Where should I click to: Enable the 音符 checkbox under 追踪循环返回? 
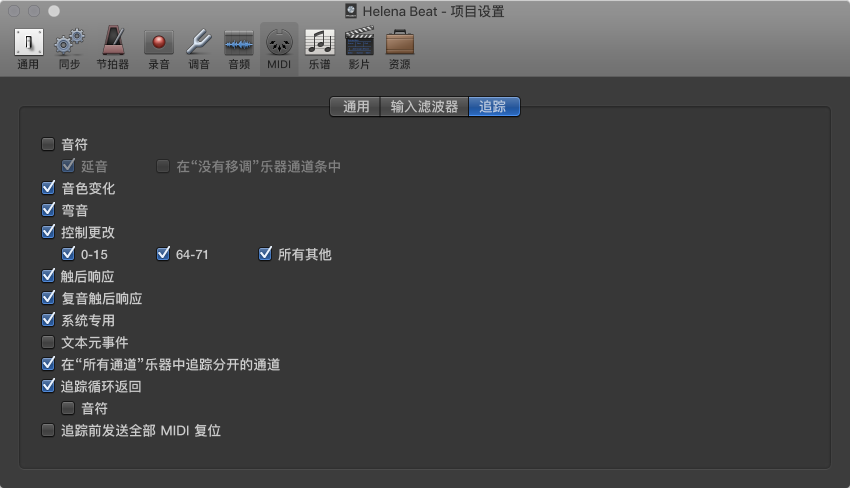tap(68, 408)
